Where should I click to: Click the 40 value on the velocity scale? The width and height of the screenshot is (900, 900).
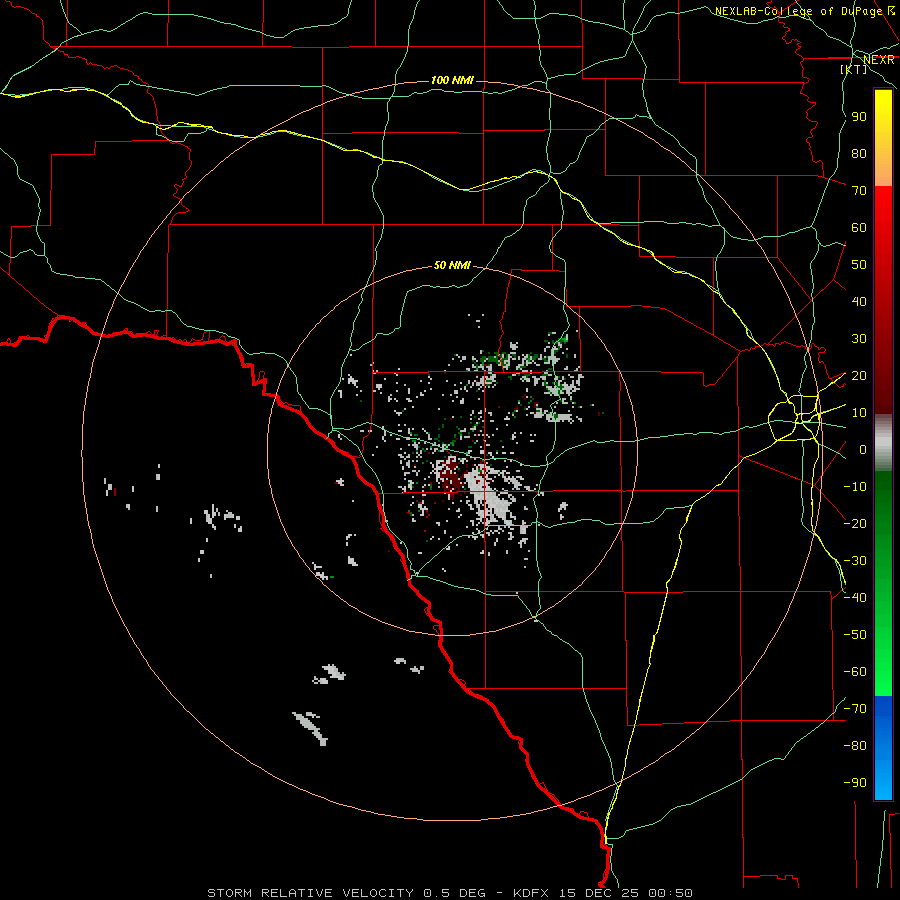tap(859, 302)
